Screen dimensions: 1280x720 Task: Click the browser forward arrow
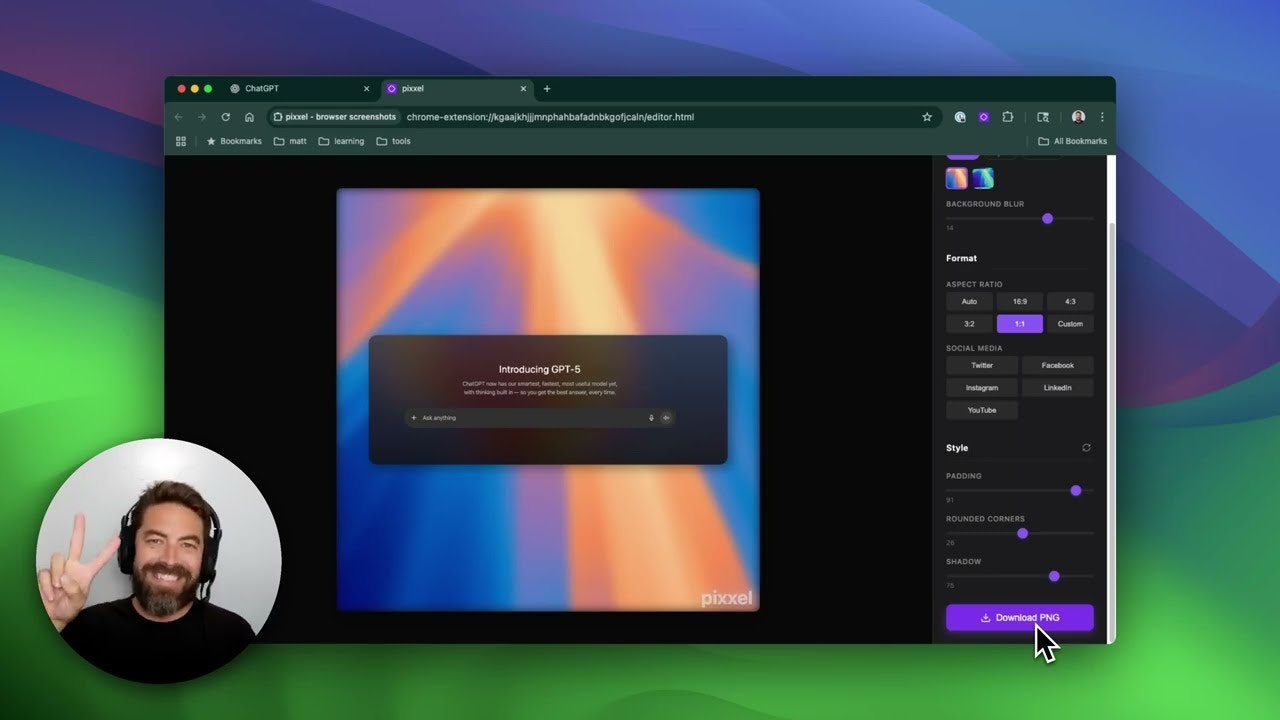[x=202, y=117]
